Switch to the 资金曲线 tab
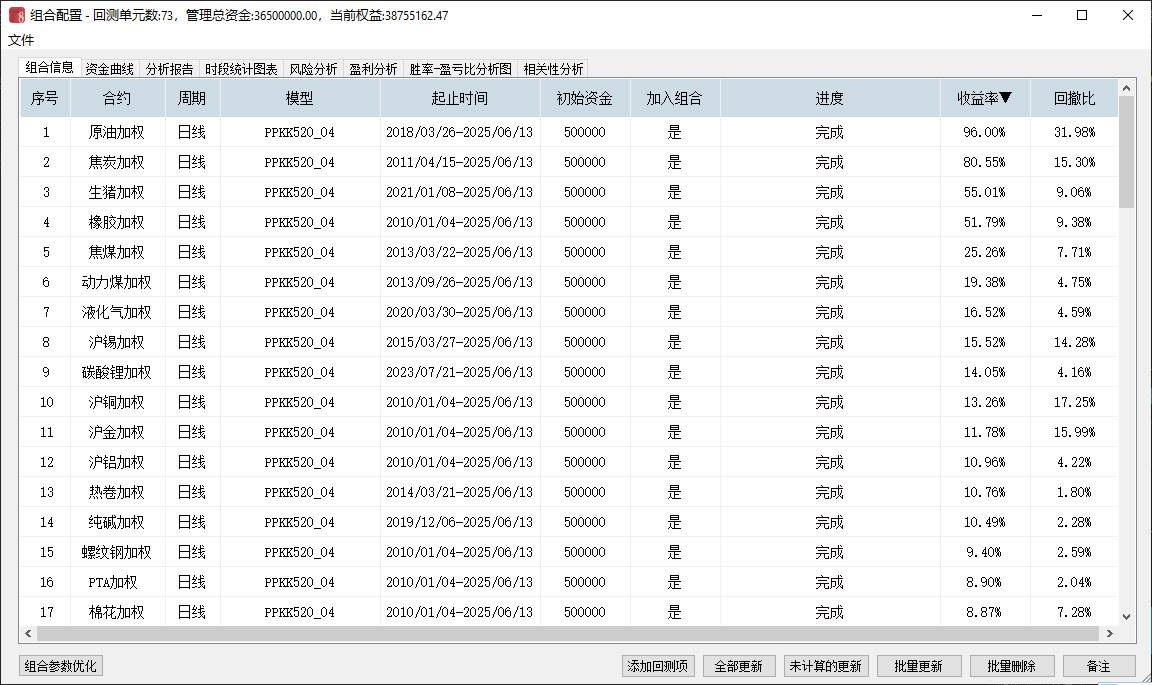Viewport: 1152px width, 685px height. pyautogui.click(x=109, y=69)
